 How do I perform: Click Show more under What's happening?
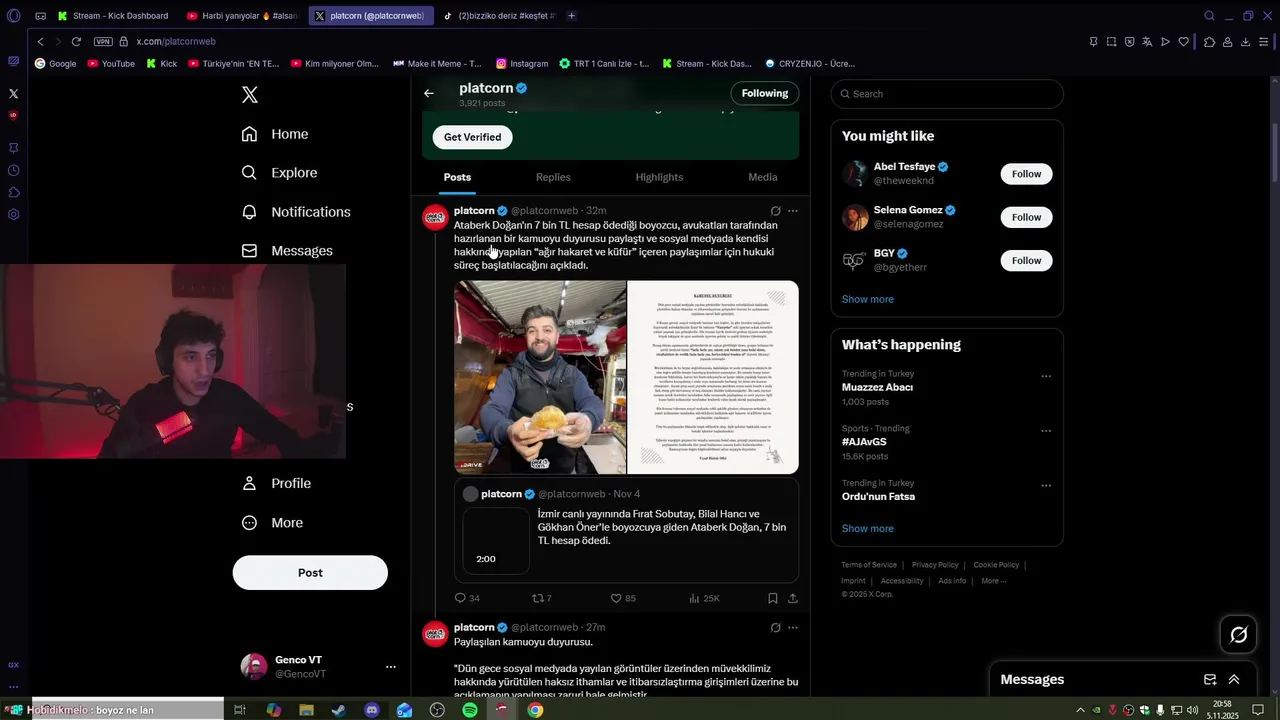[868, 528]
